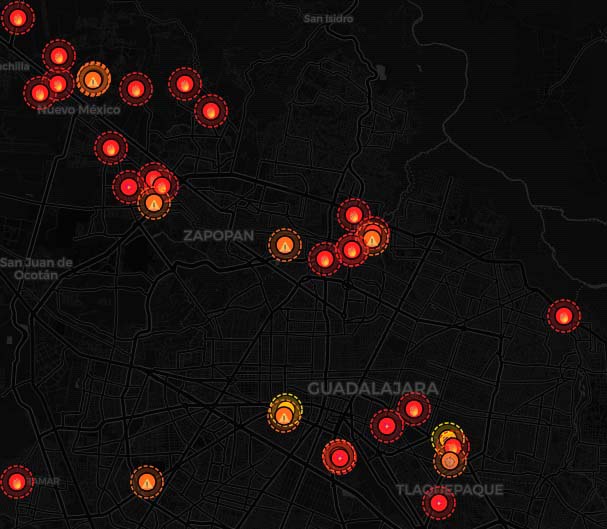Viewport: 607px width, 529px height.
Task: Select the lone fire marker at far right edge
Action: tap(564, 316)
